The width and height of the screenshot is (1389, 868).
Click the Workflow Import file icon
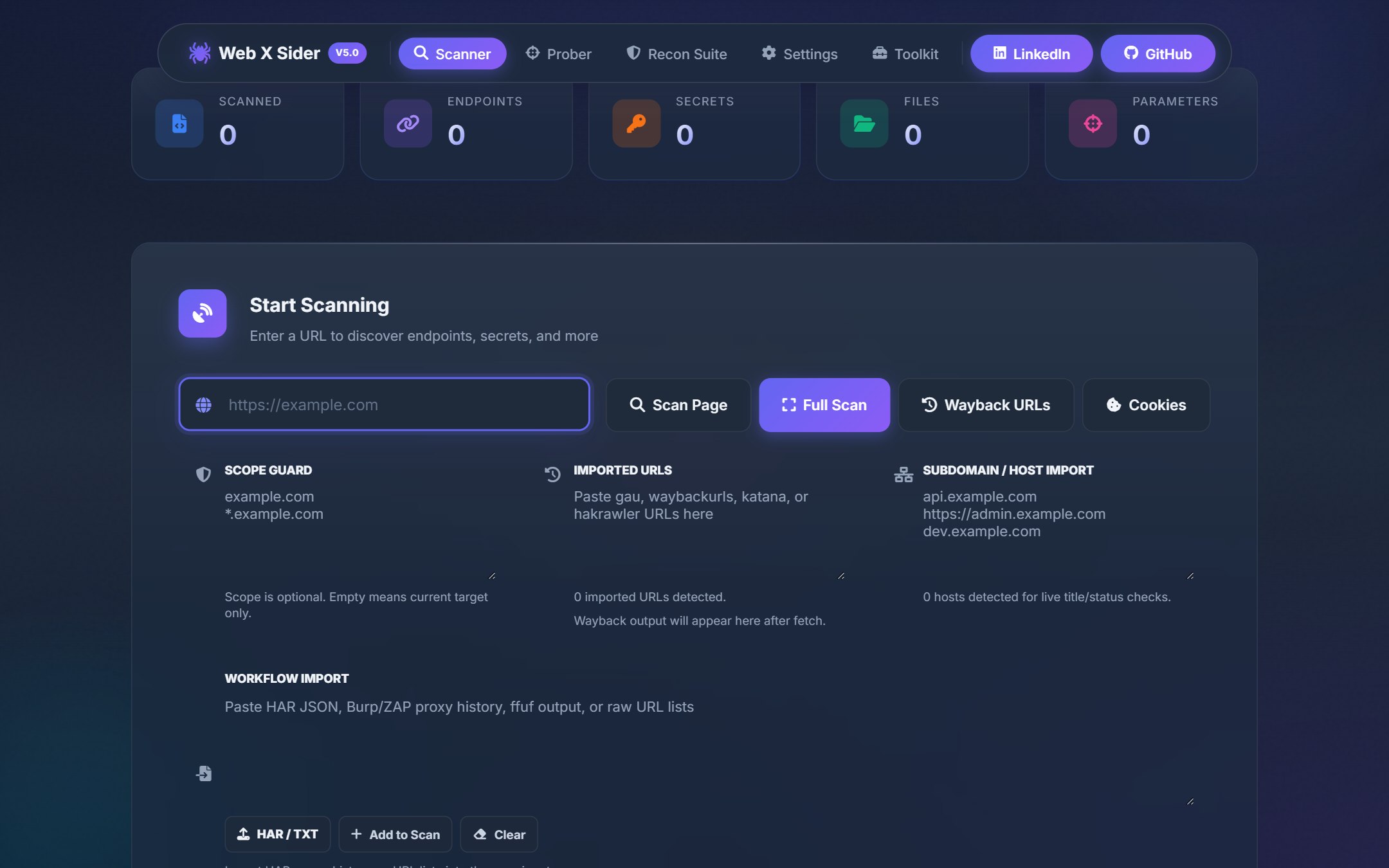point(204,773)
